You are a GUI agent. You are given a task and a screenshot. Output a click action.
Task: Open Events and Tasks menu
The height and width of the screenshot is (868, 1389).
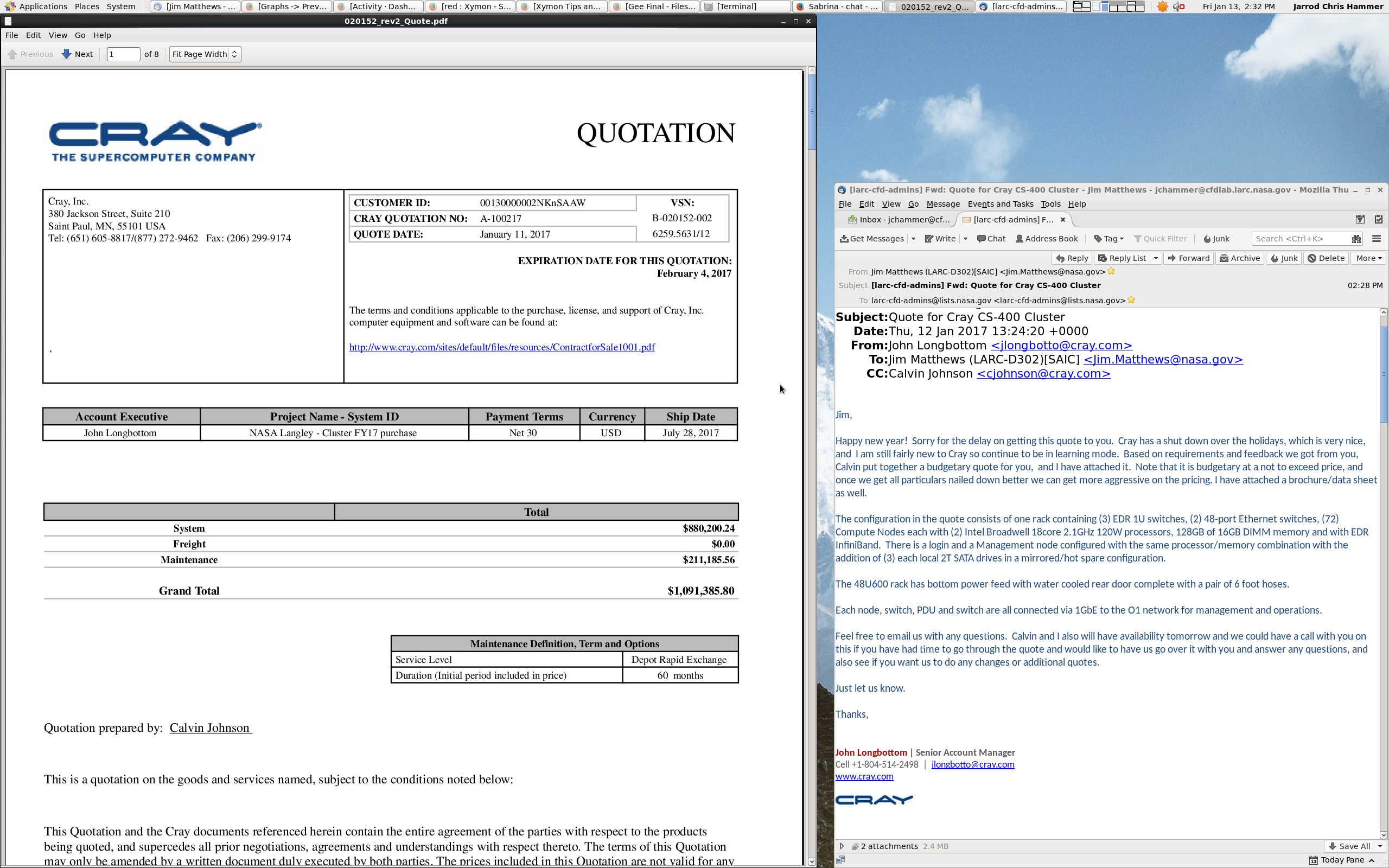pos(1000,204)
